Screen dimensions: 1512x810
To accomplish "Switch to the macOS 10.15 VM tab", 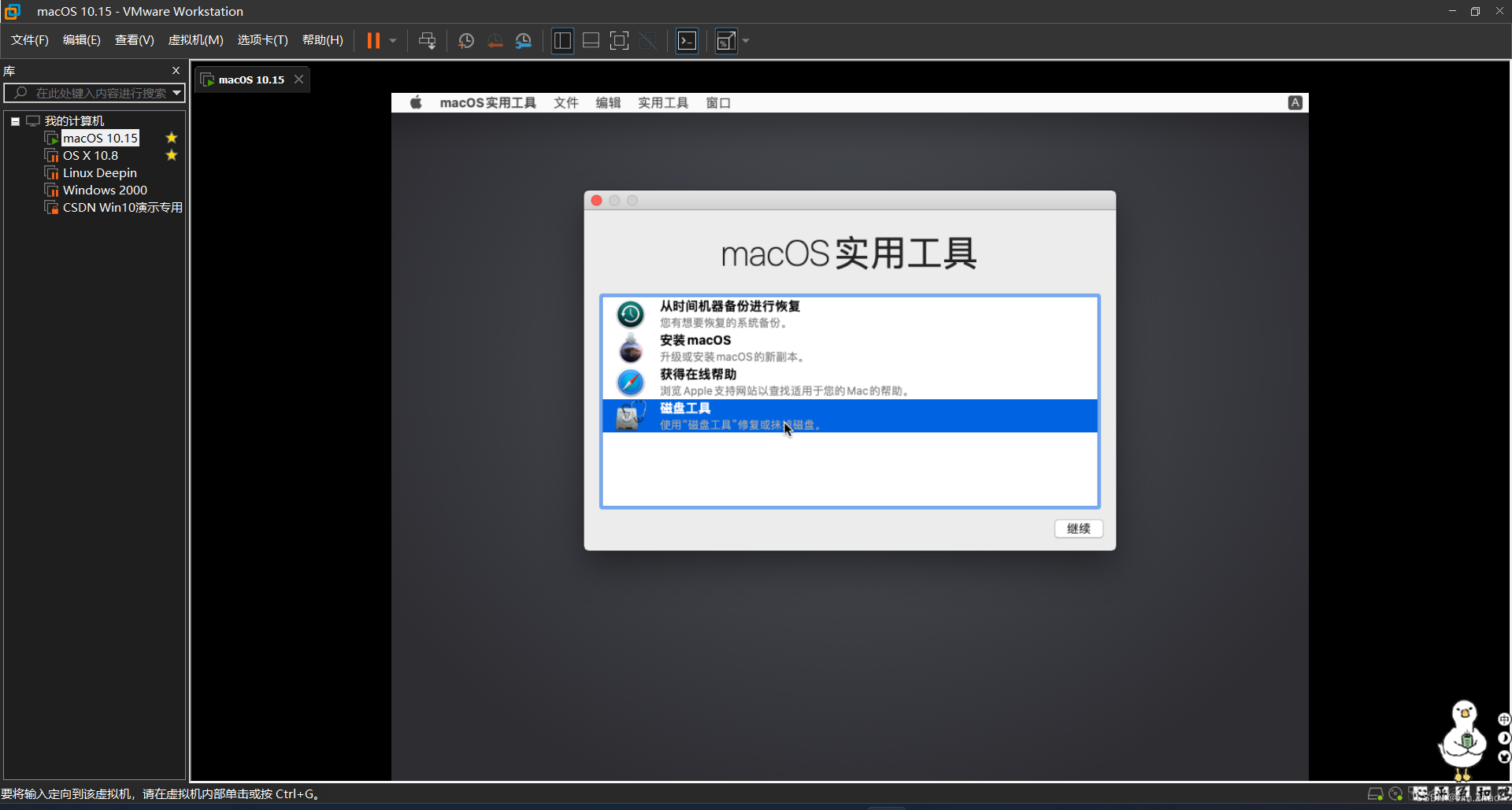I will click(250, 80).
